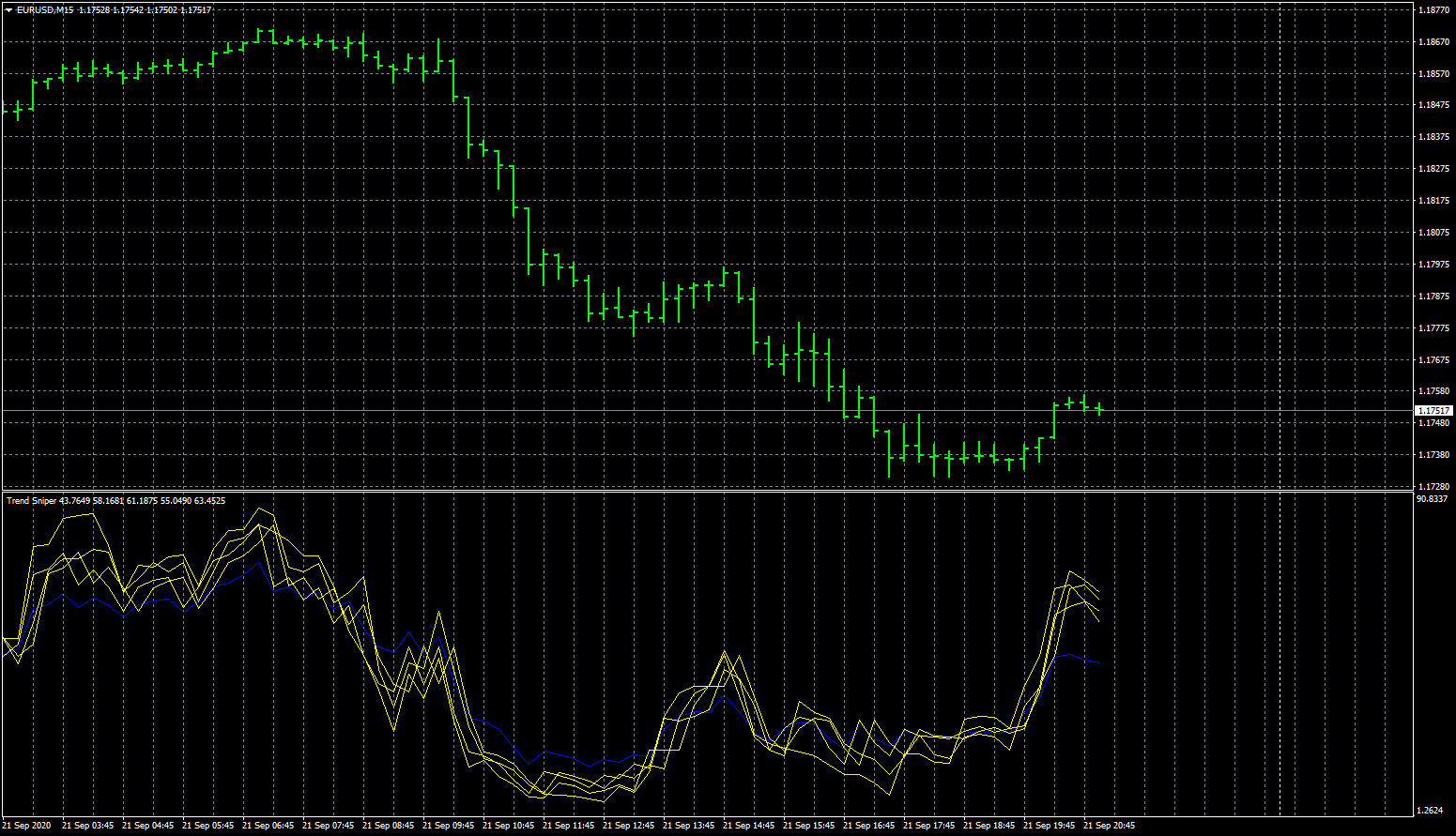This screenshot has height=836, width=1456.
Task: Click the 21 Sep 15:45 time label
Action: [x=808, y=826]
